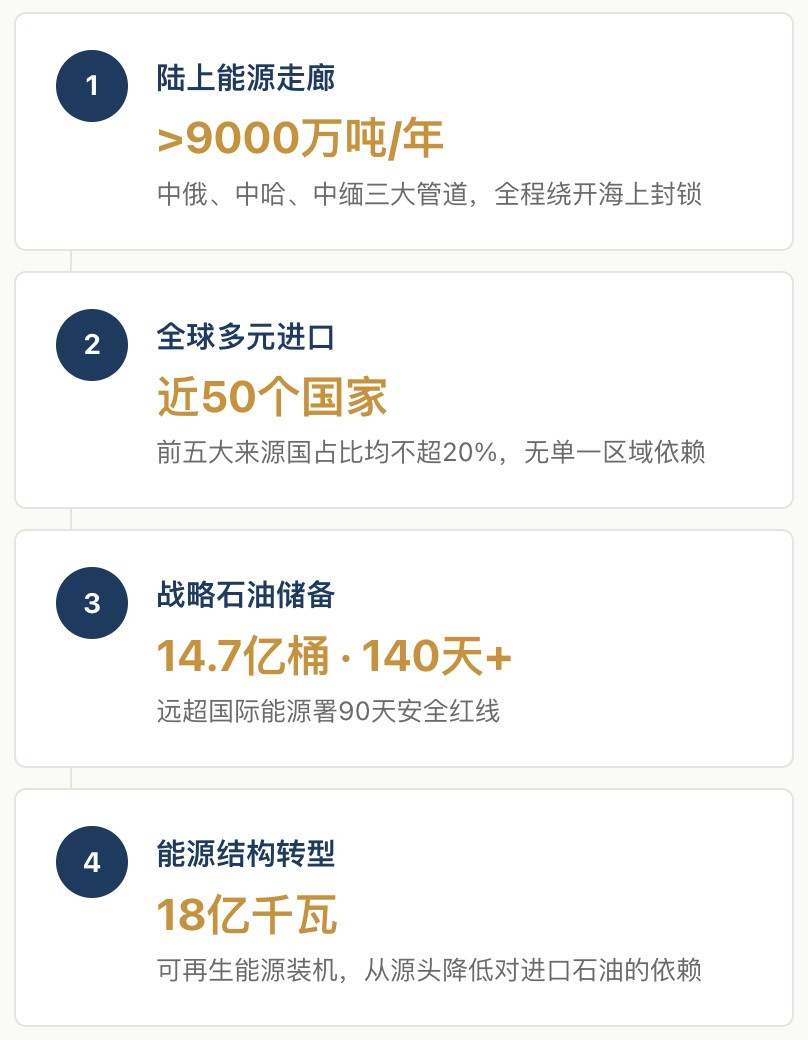Open the 陆上能源走廊 heading

click(x=246, y=79)
